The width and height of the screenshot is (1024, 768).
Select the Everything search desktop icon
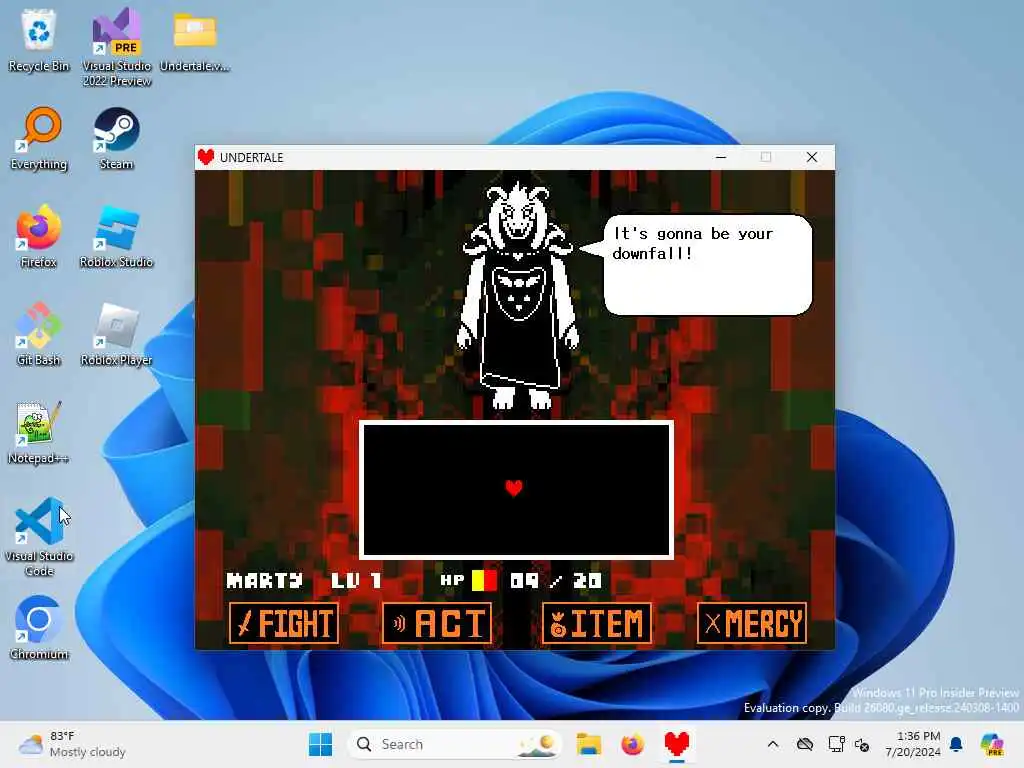coord(39,138)
